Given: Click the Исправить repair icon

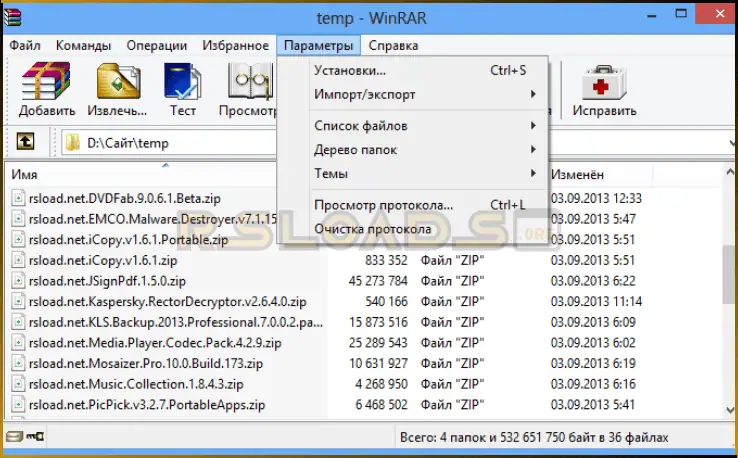Looking at the screenshot, I should coord(604,83).
